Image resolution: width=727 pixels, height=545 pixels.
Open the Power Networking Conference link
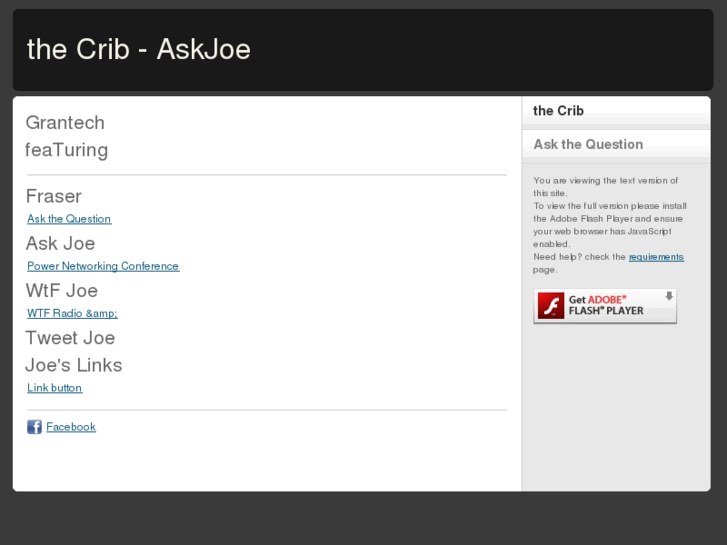coord(103,266)
